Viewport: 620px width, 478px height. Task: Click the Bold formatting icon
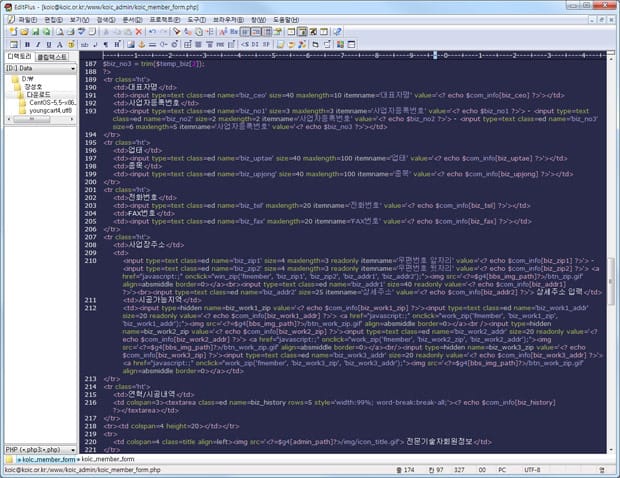[x=25, y=45]
